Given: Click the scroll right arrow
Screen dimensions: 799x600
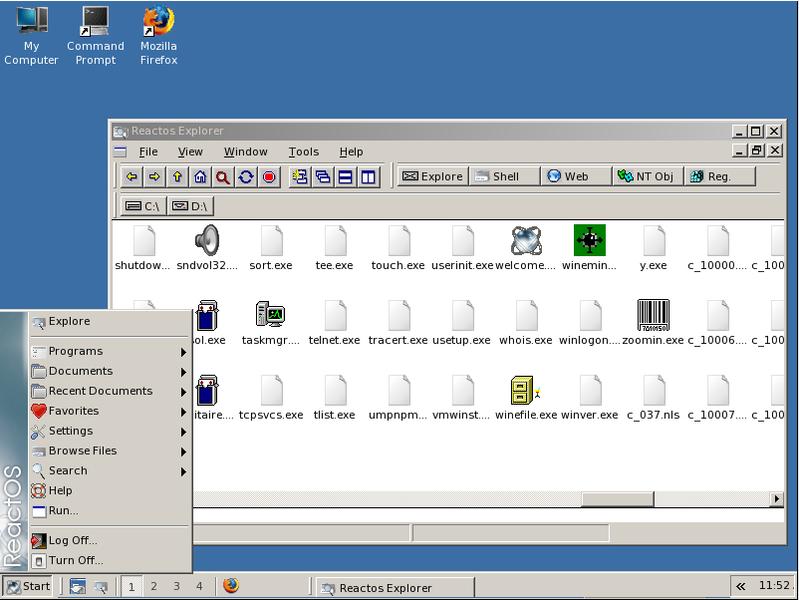Looking at the screenshot, I should click(777, 499).
